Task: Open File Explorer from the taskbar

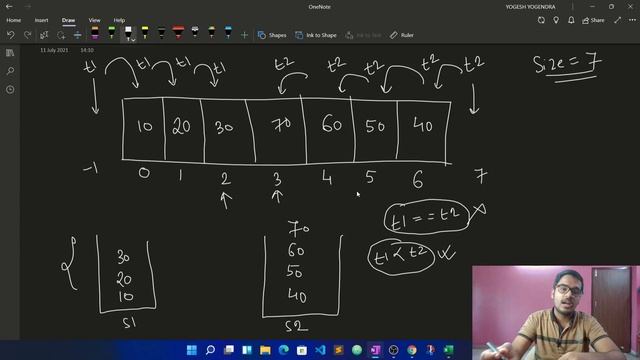Action: click(265, 350)
